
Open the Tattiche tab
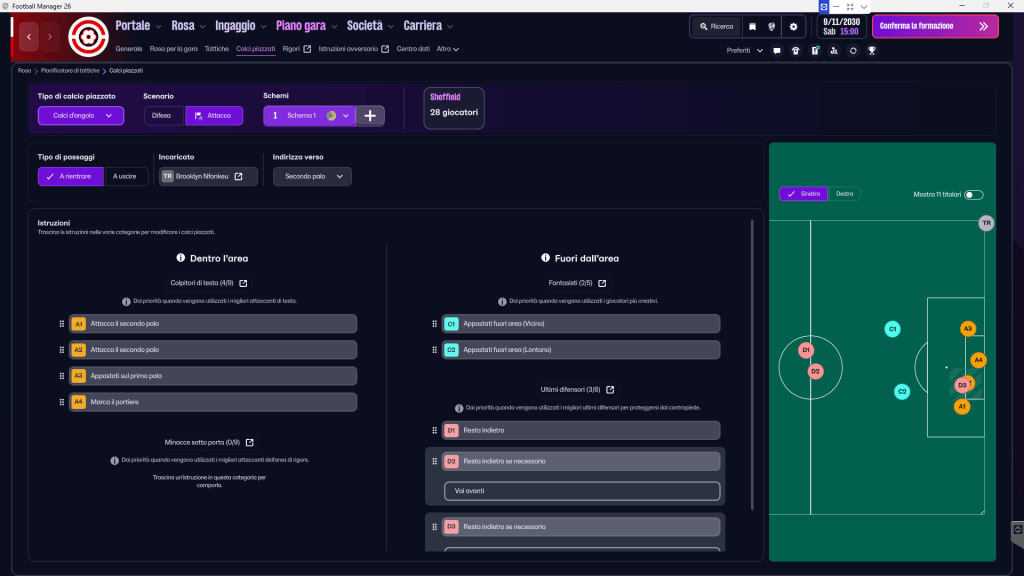[216, 49]
